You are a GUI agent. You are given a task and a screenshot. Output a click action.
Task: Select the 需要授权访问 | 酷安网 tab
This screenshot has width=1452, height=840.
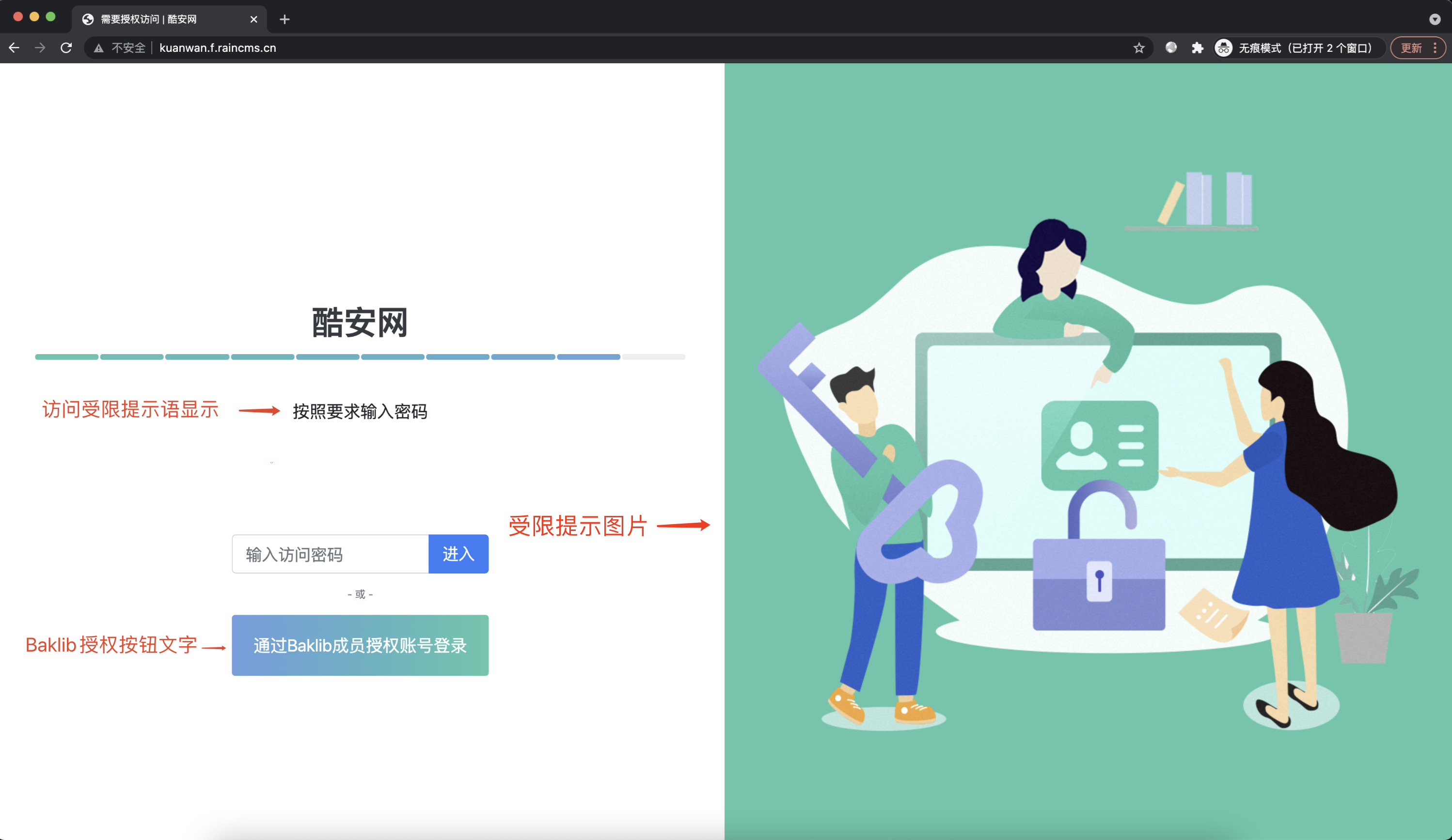click(x=169, y=19)
